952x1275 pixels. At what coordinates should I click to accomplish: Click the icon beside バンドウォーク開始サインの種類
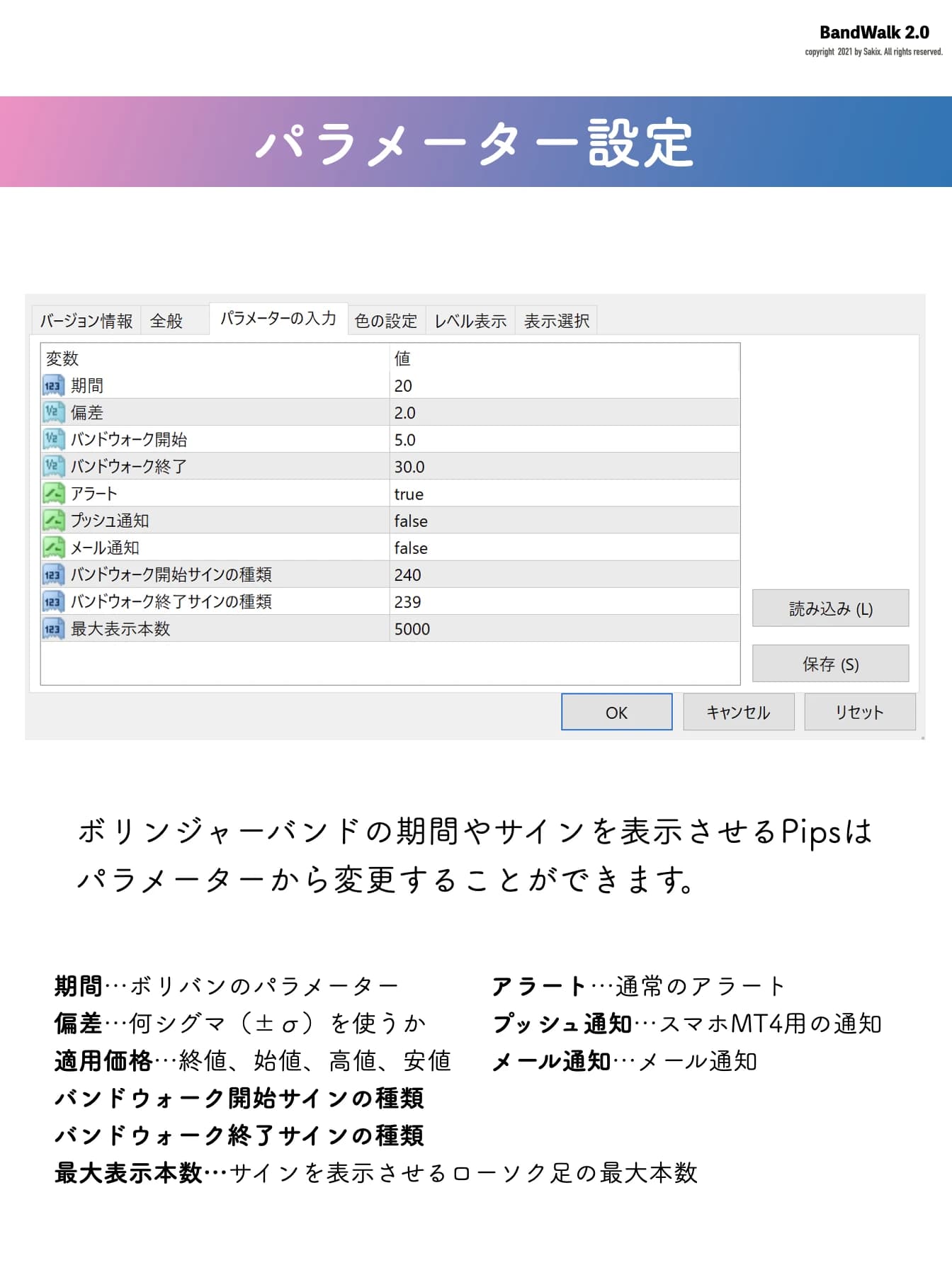(x=53, y=574)
